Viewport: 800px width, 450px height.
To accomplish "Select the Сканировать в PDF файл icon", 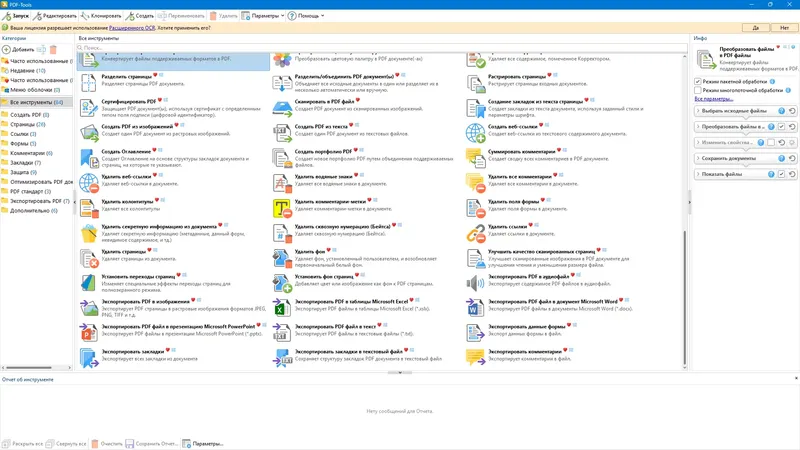I will click(x=282, y=108).
